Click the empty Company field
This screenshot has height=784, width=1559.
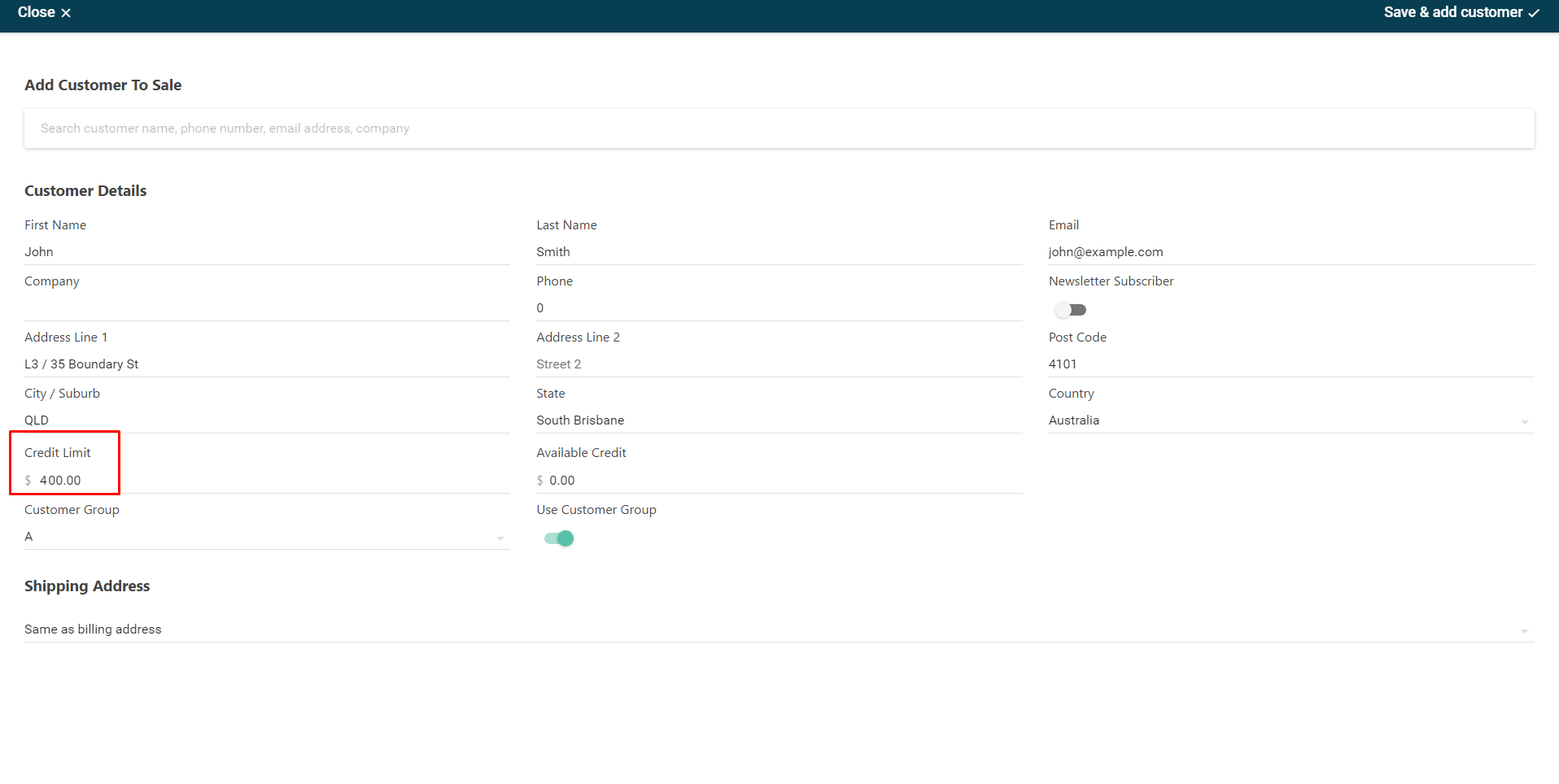(267, 308)
